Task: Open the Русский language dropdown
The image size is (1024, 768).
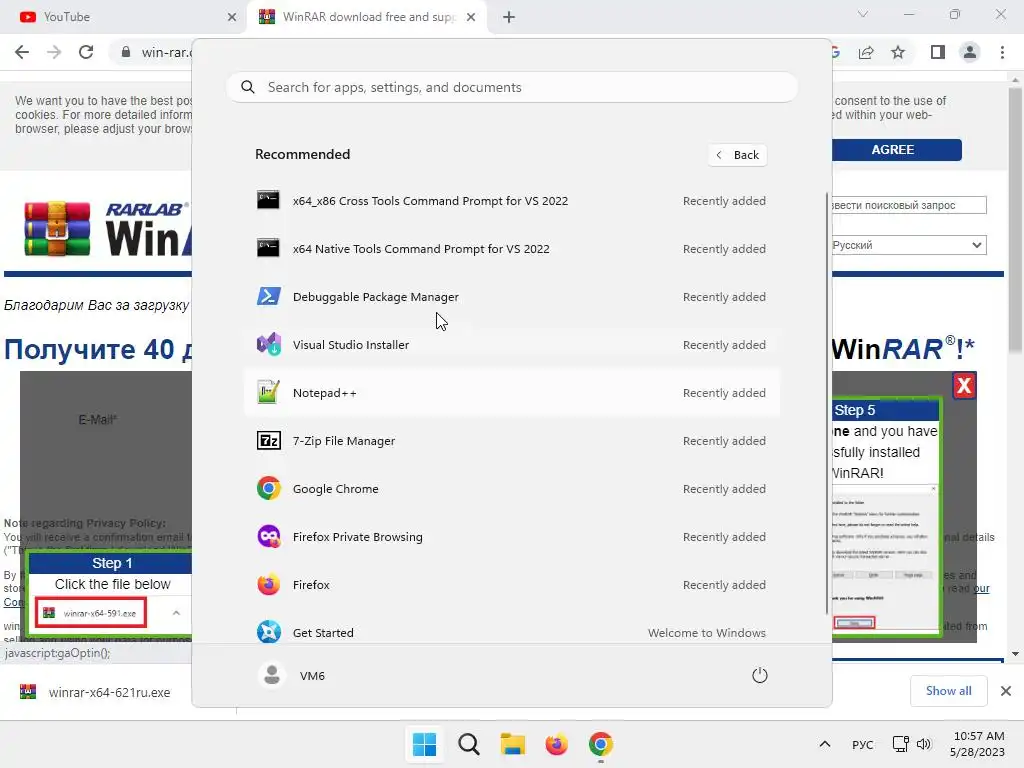Action: point(908,245)
